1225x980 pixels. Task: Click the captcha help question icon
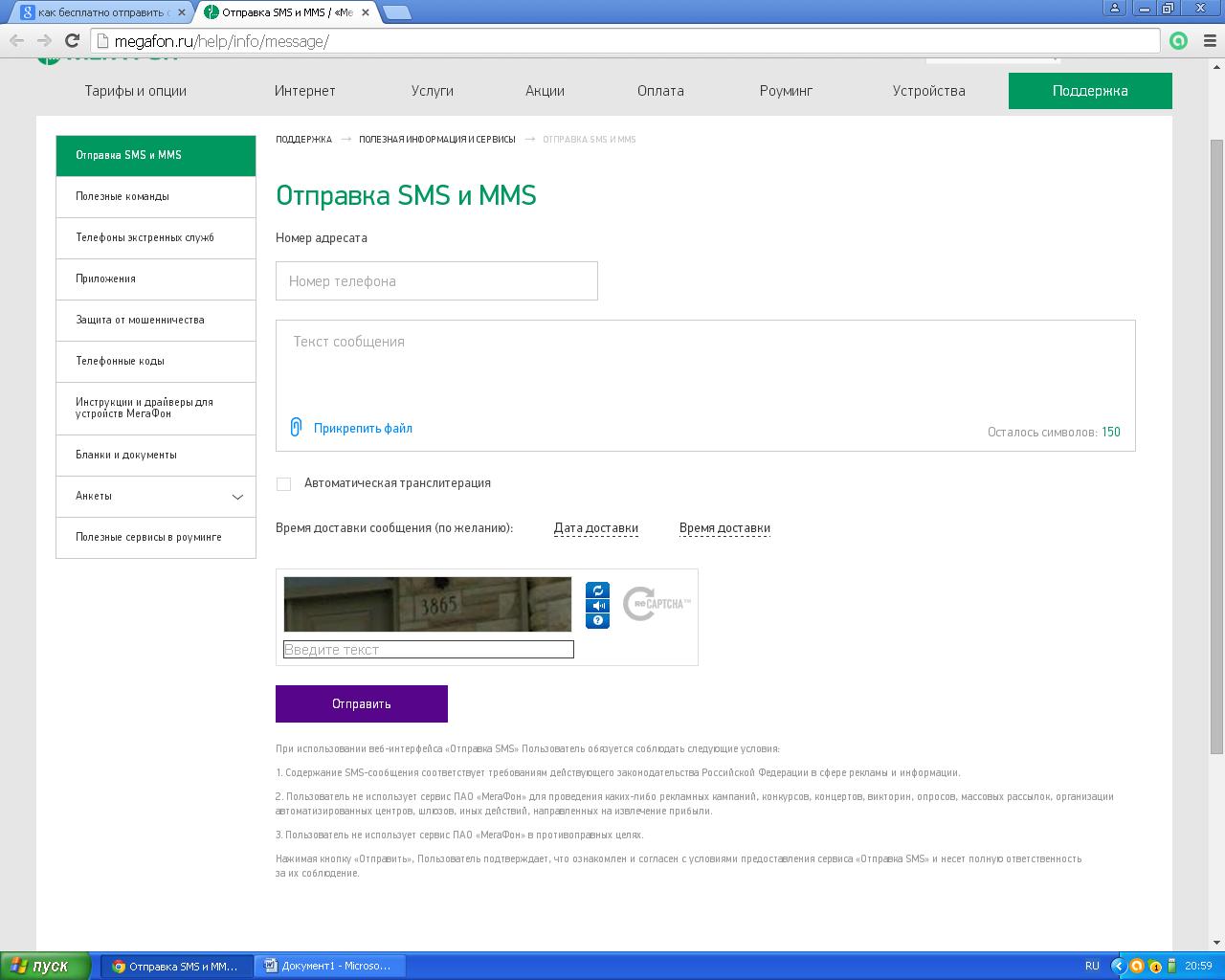[597, 621]
